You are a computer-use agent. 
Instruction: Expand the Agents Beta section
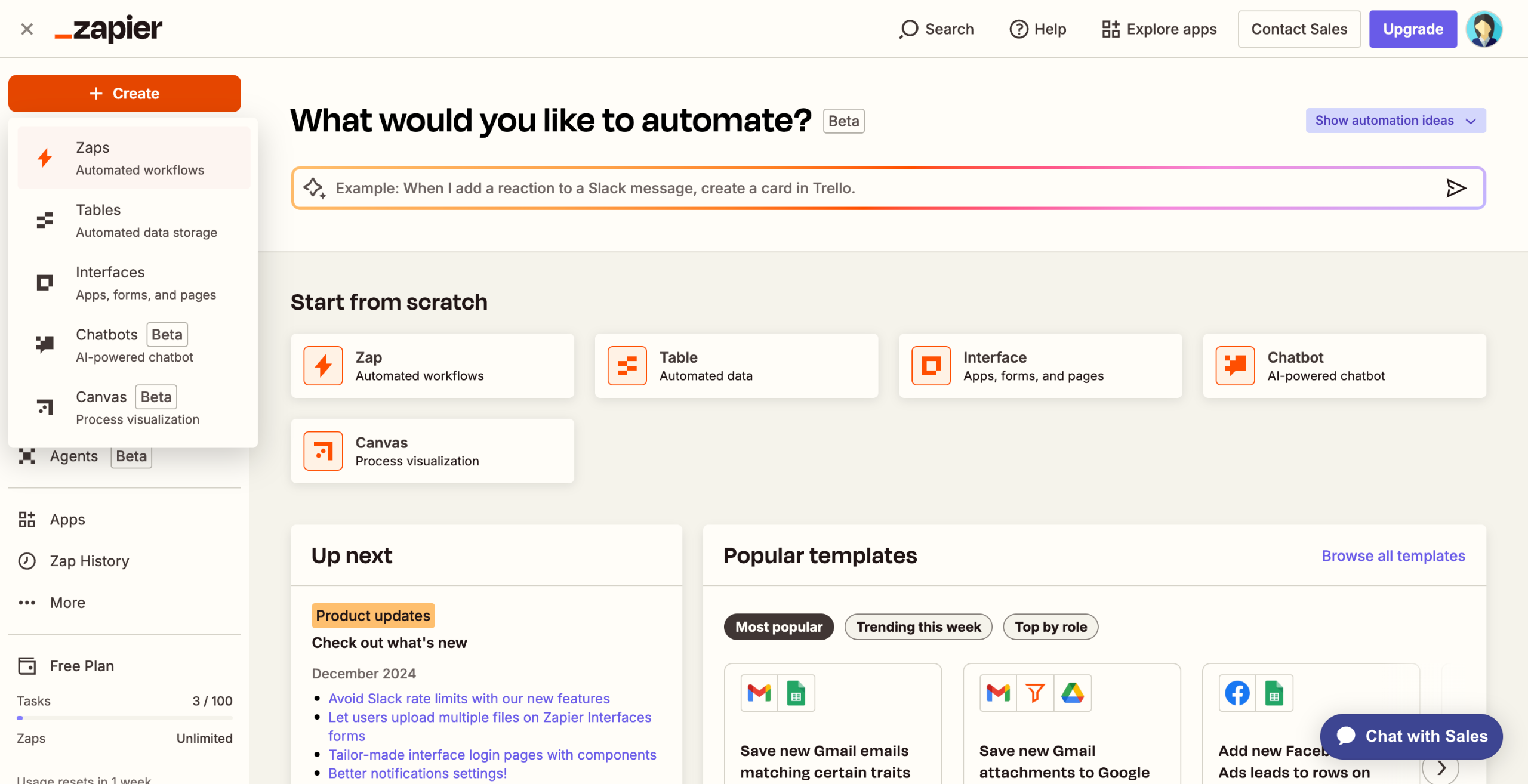click(84, 456)
